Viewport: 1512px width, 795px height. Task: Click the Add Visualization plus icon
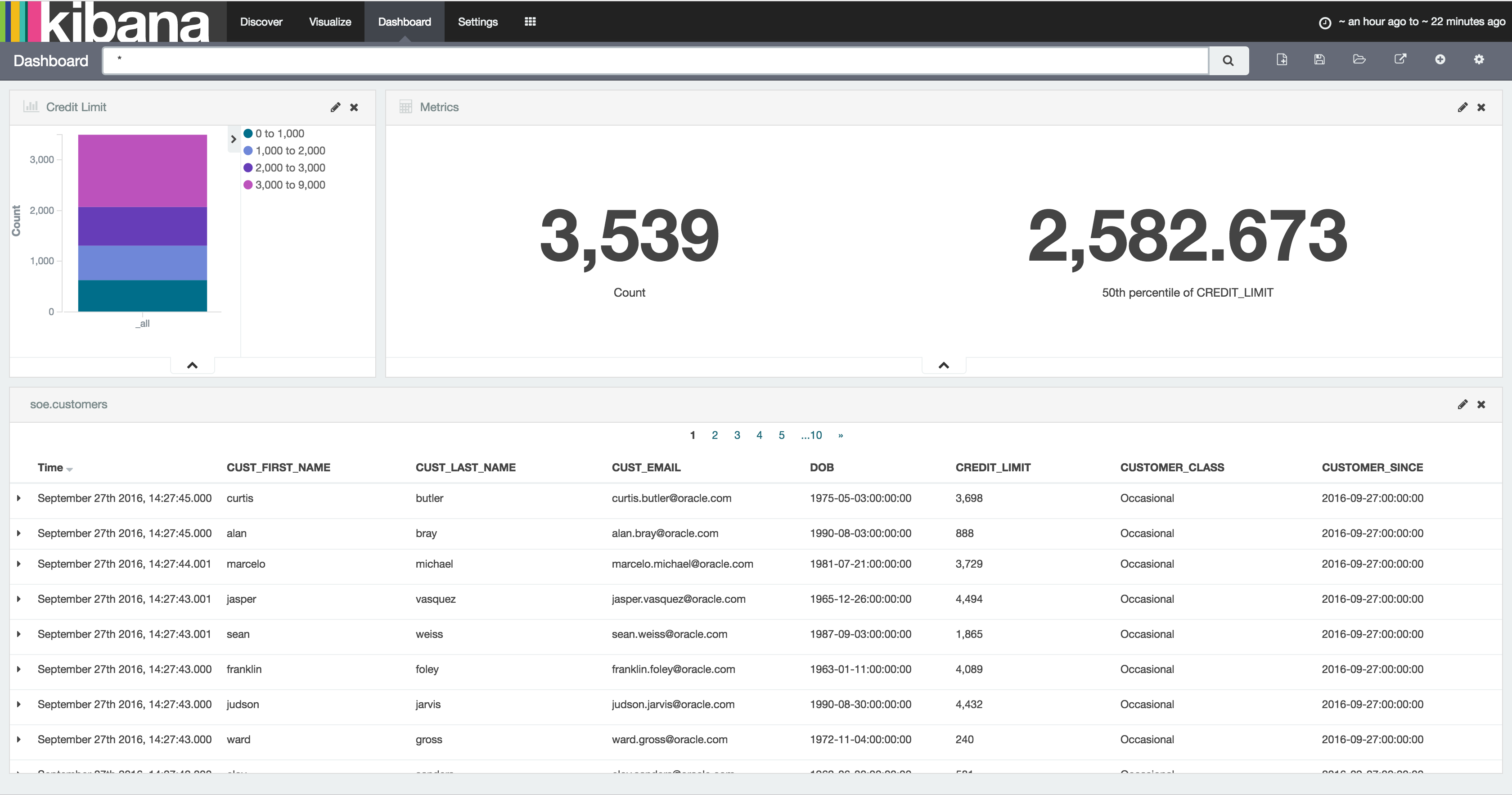coord(1440,59)
